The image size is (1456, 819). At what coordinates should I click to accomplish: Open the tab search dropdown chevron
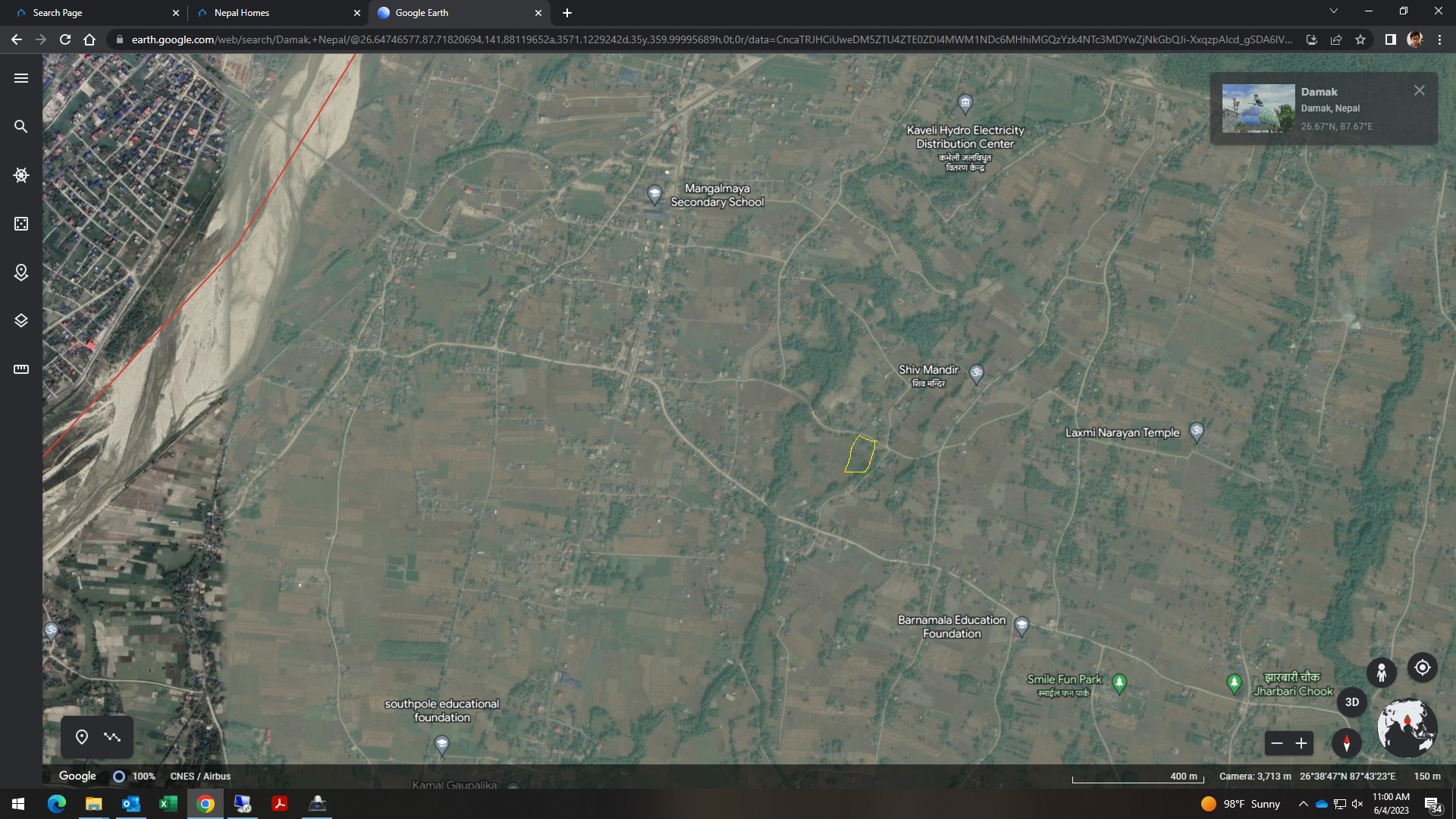(x=1334, y=11)
